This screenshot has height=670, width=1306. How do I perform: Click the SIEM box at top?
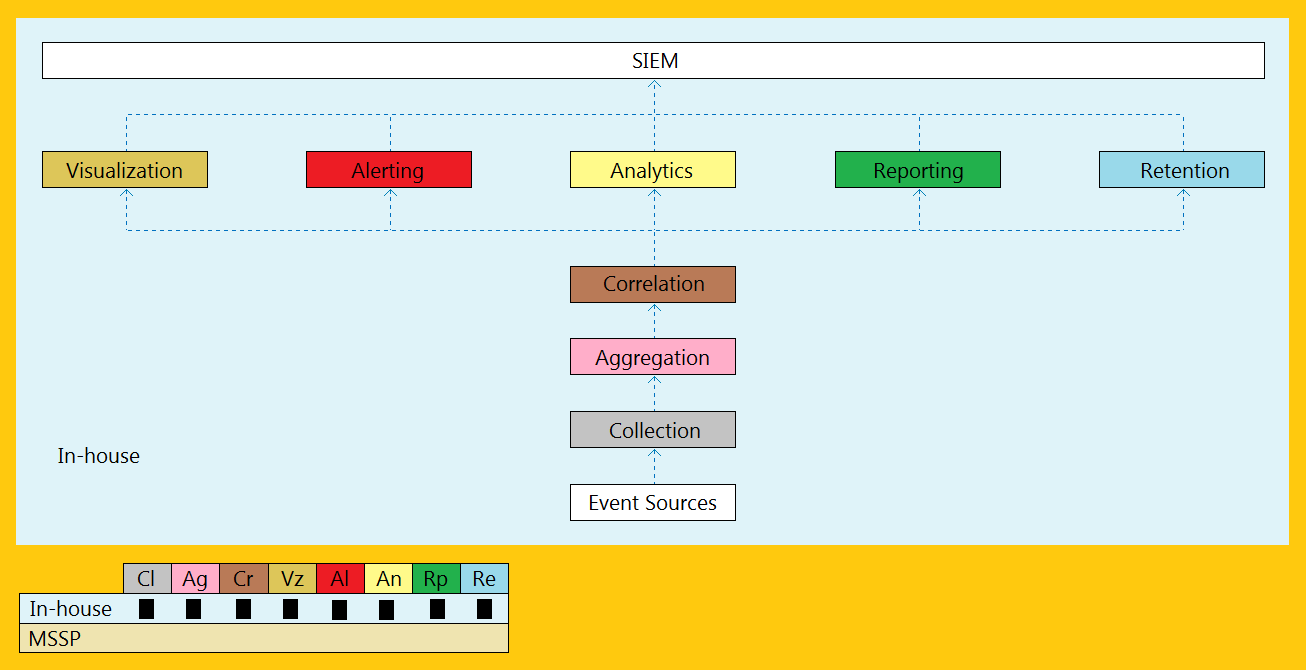653,60
